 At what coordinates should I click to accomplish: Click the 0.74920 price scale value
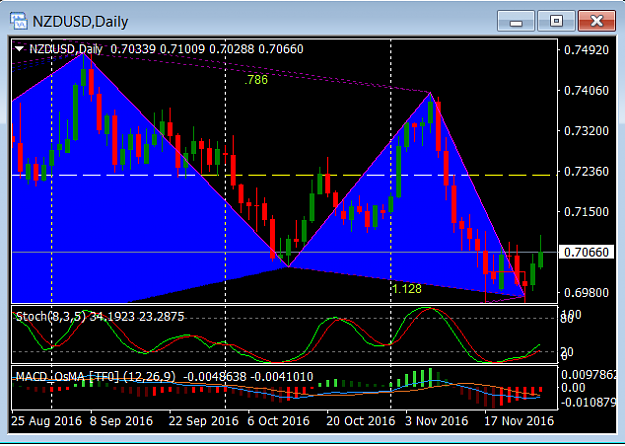click(586, 50)
